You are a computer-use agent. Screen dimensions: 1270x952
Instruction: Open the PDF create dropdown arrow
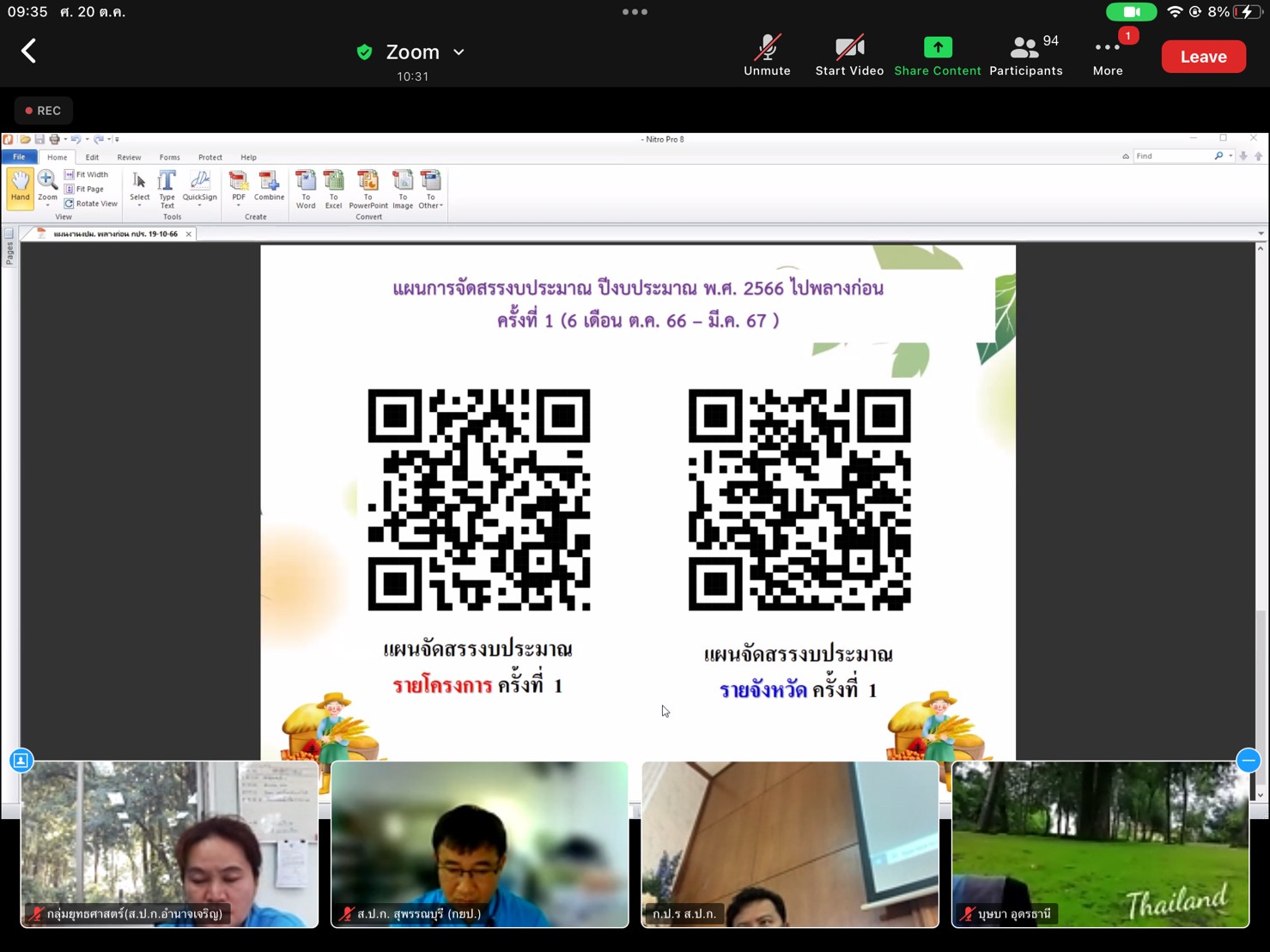(239, 206)
